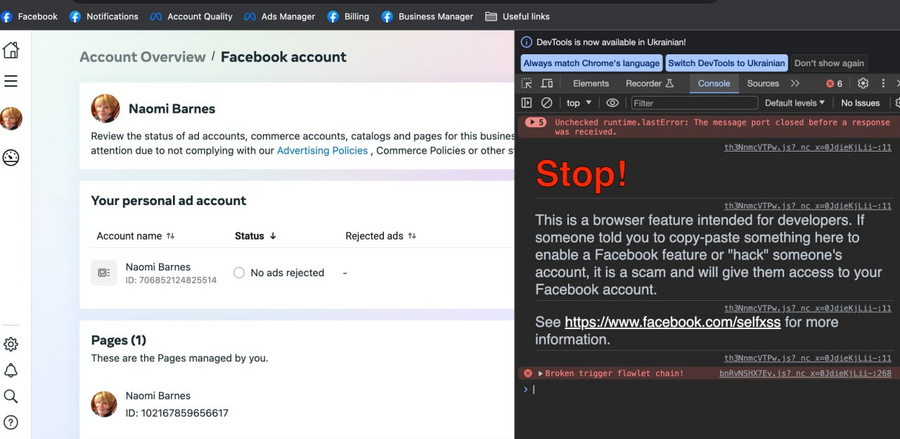Open the hamburger menu in left sidebar
The width and height of the screenshot is (900, 439).
(x=11, y=81)
